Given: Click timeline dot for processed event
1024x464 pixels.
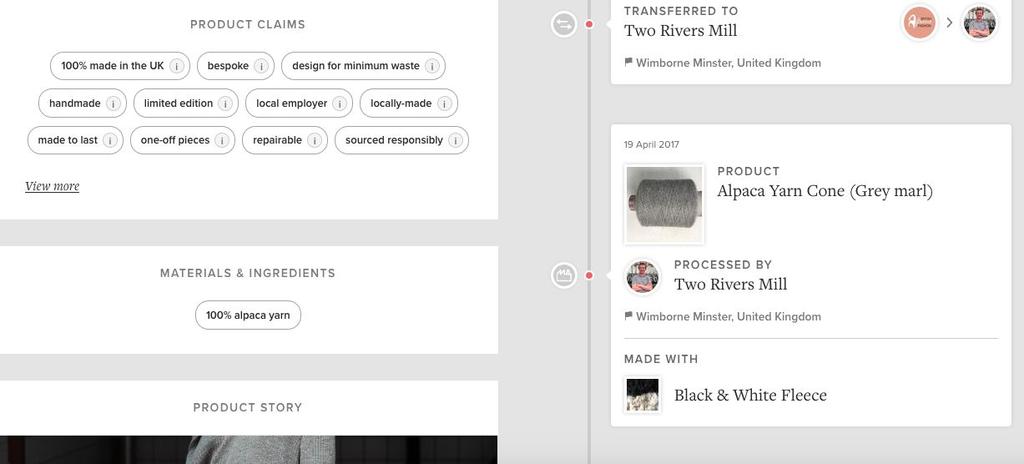Looking at the screenshot, I should pos(589,275).
